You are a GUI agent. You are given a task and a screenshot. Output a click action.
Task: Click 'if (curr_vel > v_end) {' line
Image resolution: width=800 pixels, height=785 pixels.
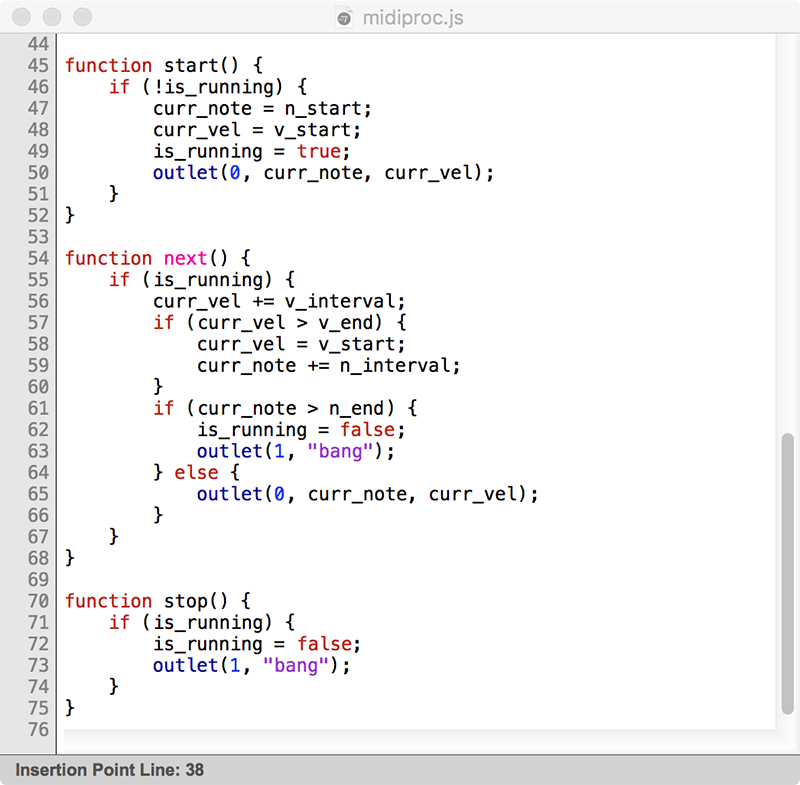[x=280, y=322]
